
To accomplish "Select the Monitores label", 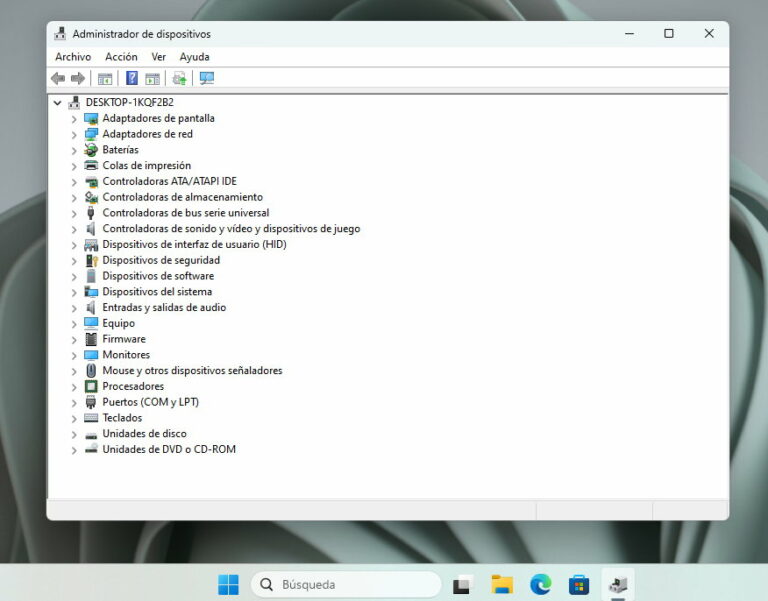I will (x=126, y=355).
